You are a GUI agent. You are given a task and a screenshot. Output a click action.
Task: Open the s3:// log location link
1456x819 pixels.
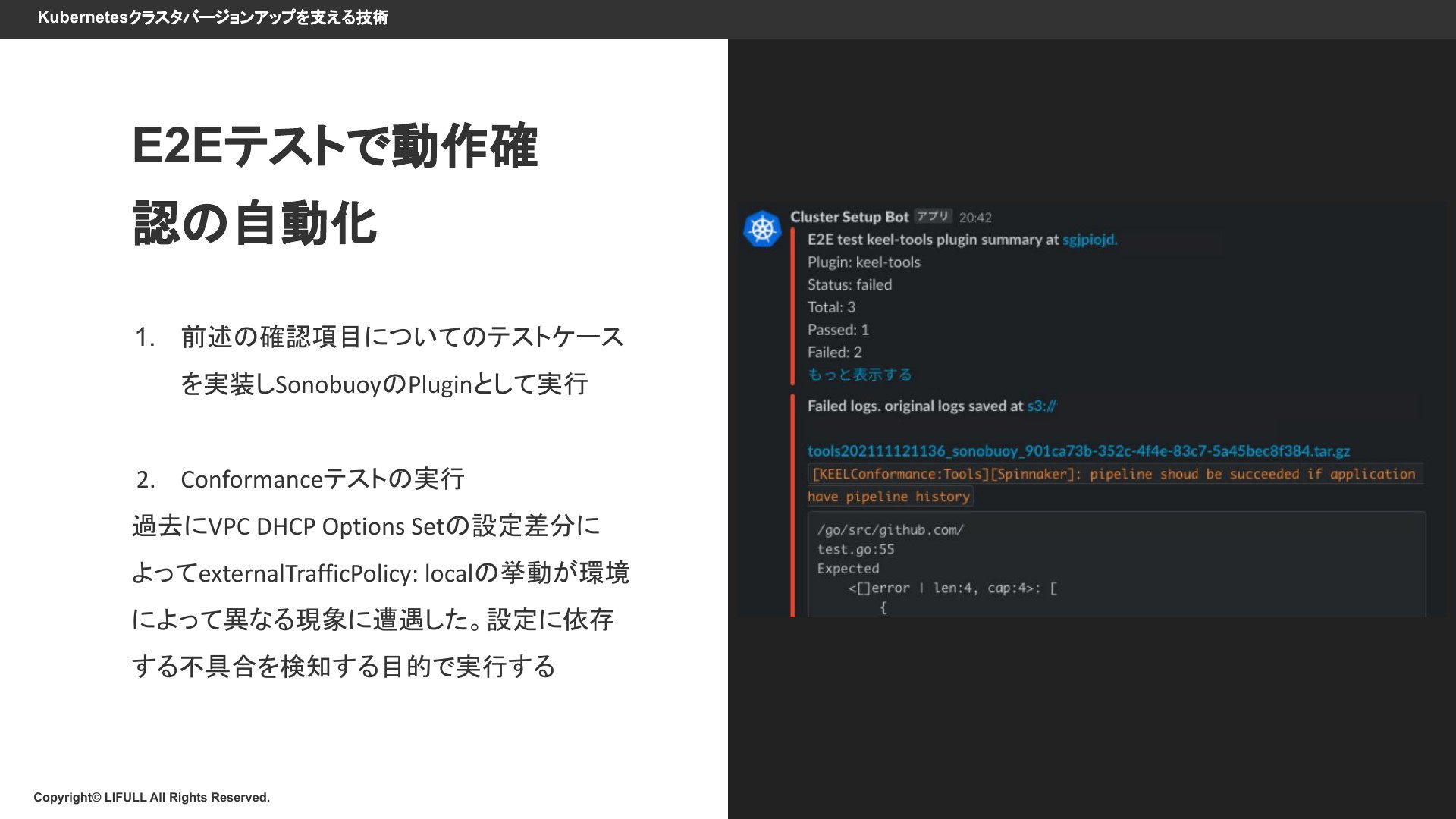click(1041, 406)
